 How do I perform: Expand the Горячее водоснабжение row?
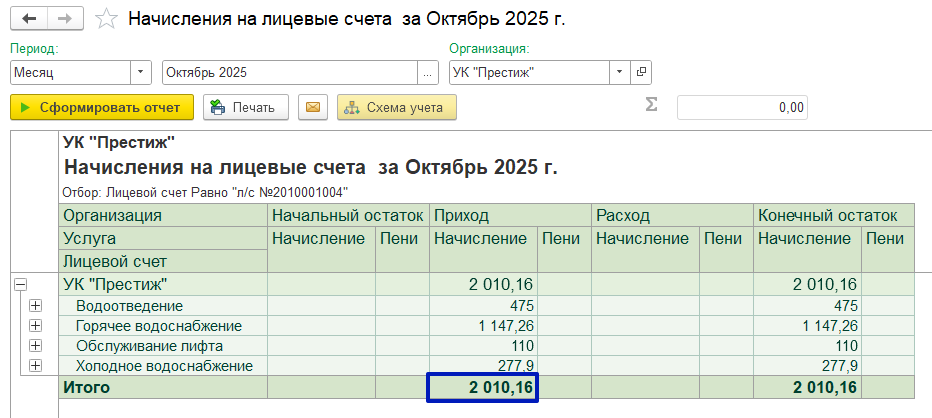coord(36,325)
